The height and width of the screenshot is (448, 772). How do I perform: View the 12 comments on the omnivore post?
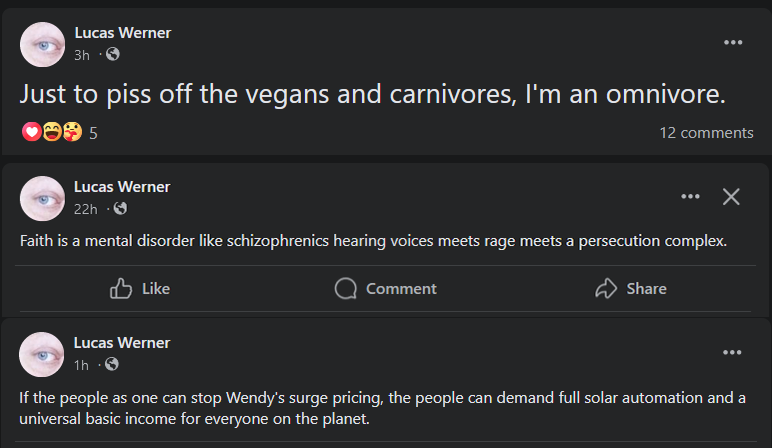706,133
